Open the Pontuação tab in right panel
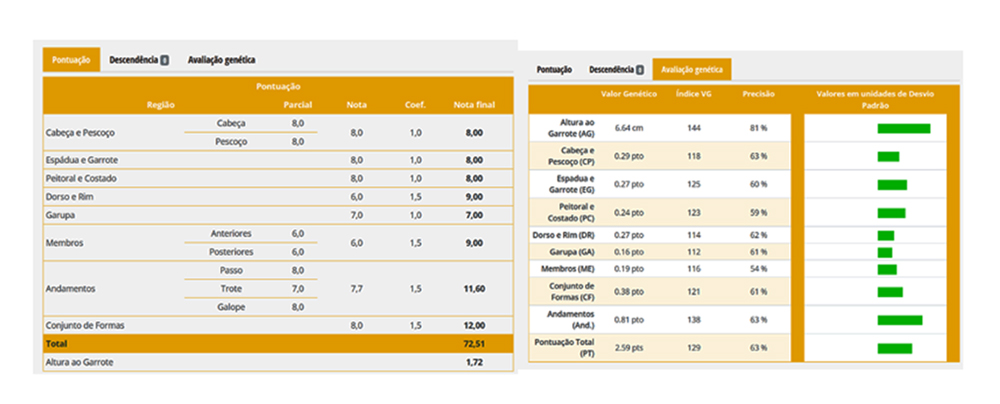Image resolution: width=1000 pixels, height=404 pixels. pos(554,70)
